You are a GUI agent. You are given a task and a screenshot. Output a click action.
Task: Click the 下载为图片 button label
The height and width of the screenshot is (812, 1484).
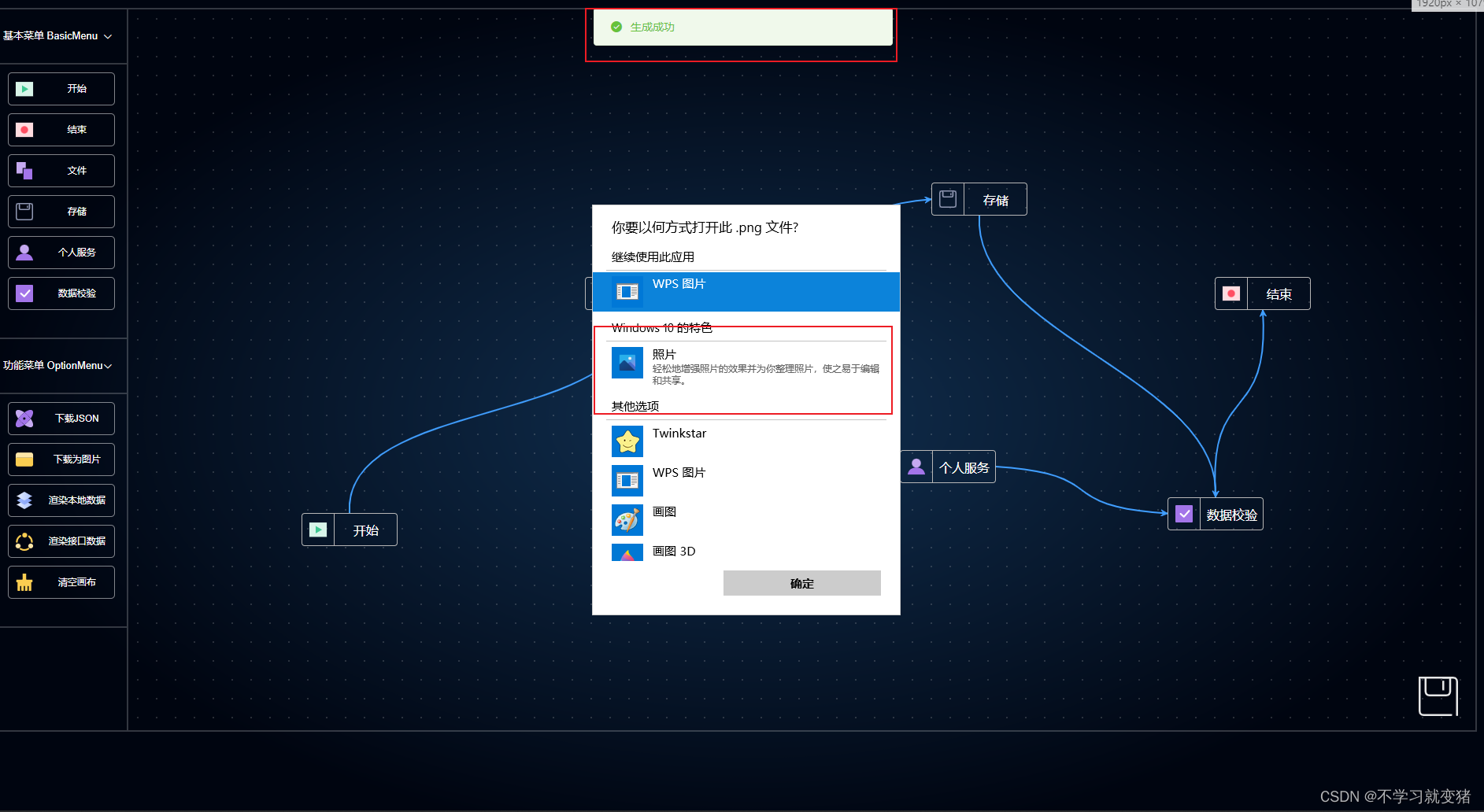pyautogui.click(x=77, y=460)
